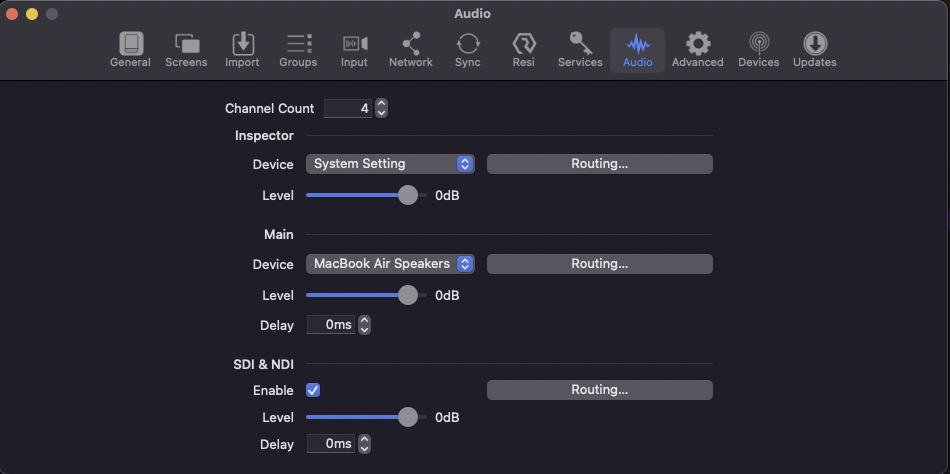Click the Main Level slider handle
The height and width of the screenshot is (474, 950).
(x=408, y=295)
